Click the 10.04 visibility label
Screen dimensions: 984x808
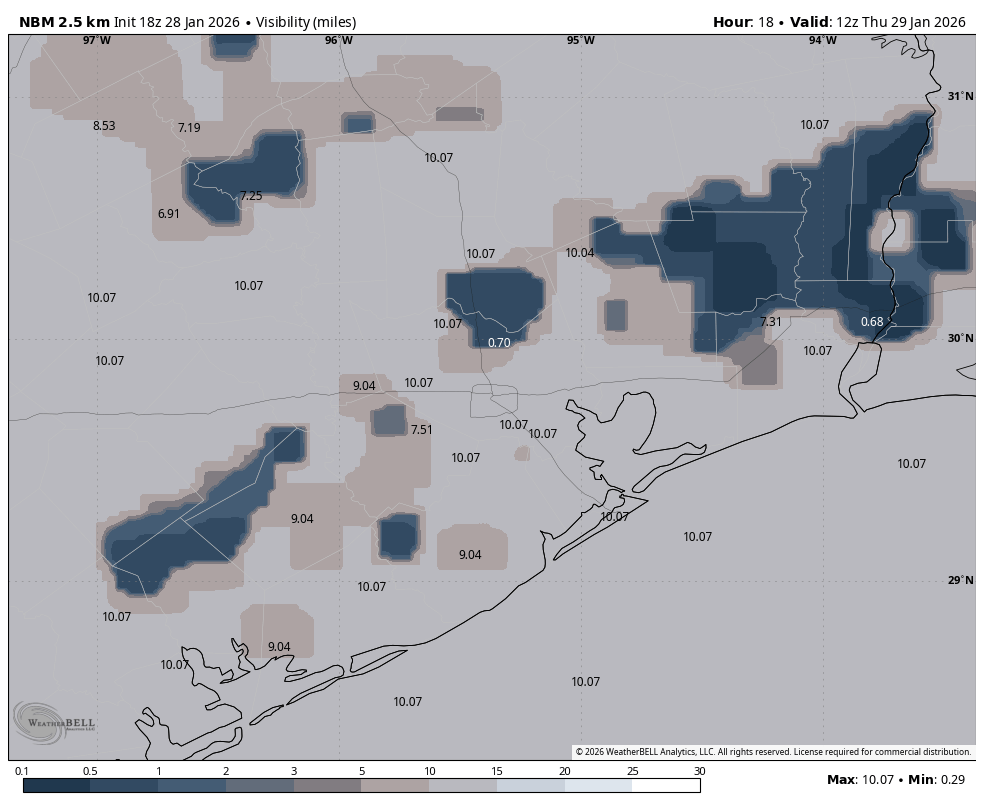[x=580, y=253]
